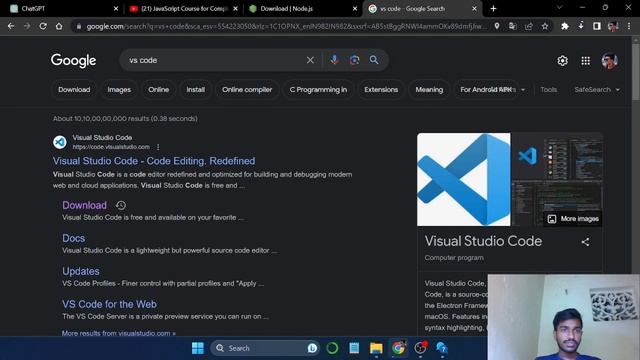Open Visual Studio Code - Code Editing. Redefined result
Viewport: 640px width, 360px height.
154,161
